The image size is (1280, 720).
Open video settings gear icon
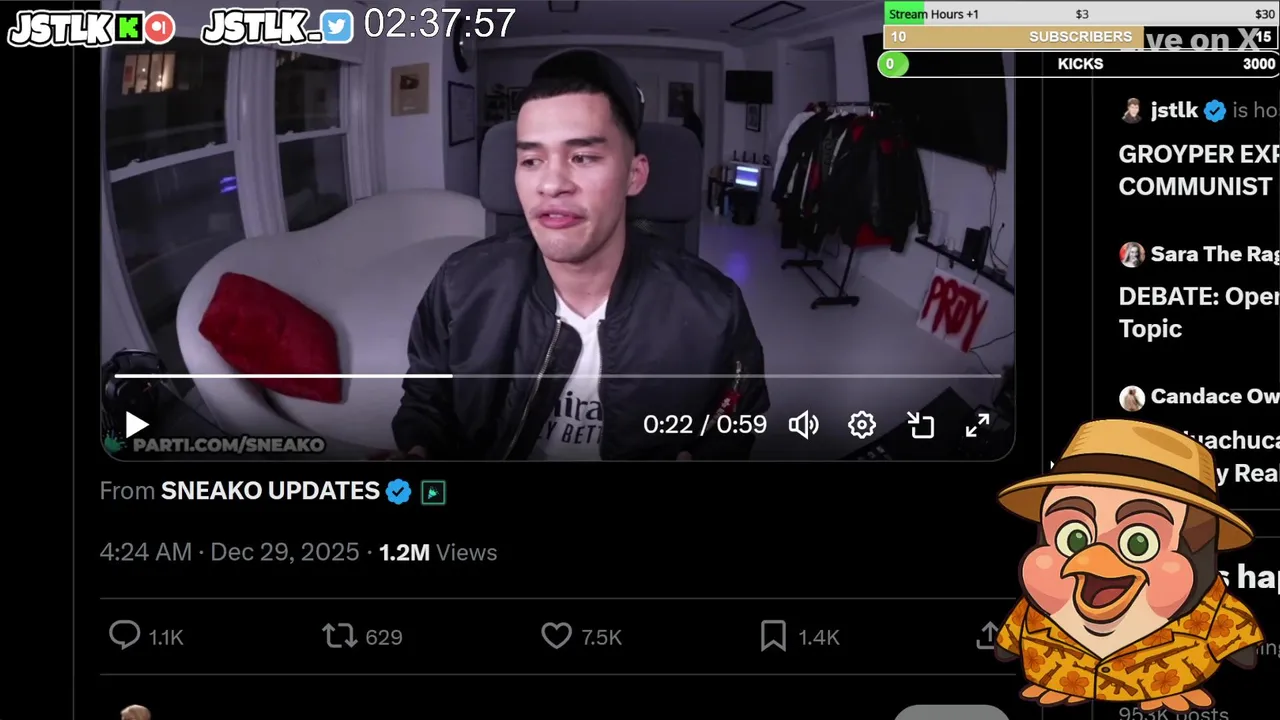(x=862, y=425)
